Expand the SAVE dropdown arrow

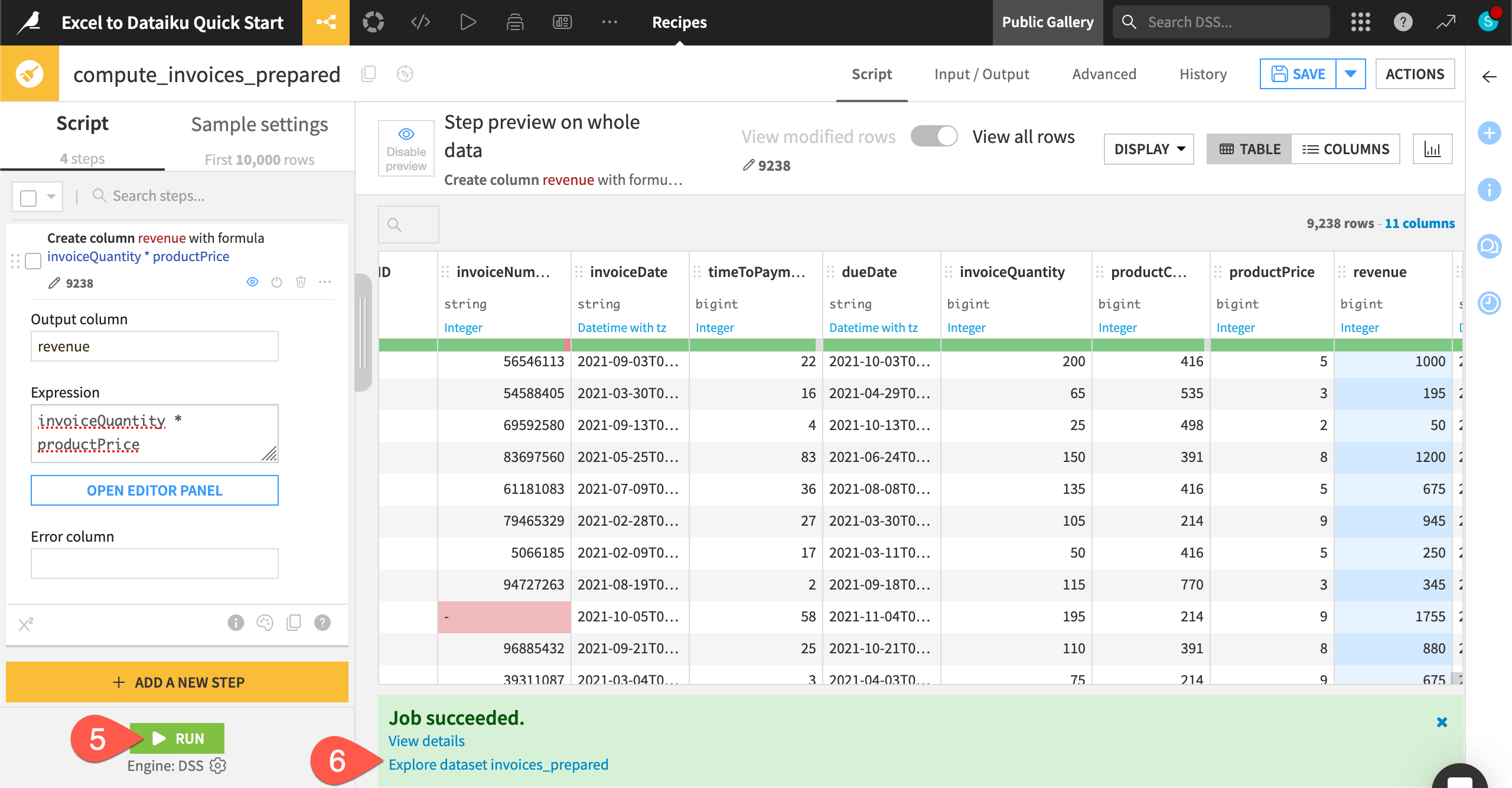coord(1351,74)
